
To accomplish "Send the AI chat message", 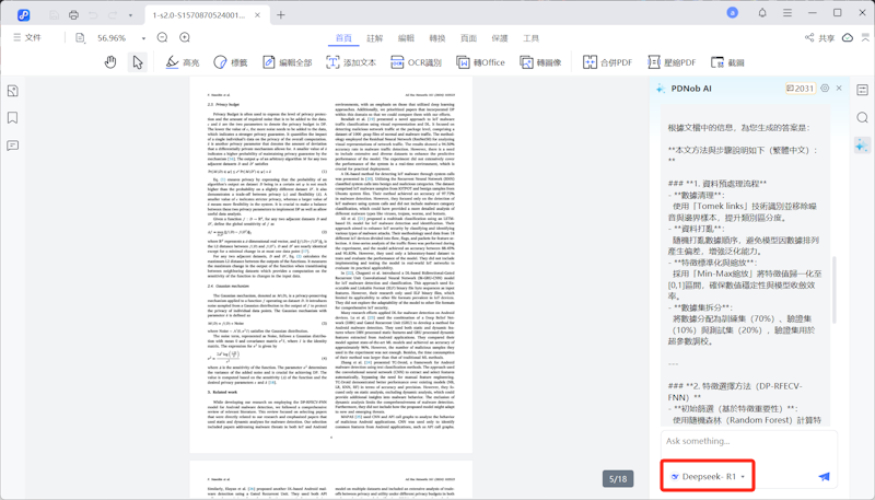I will point(824,477).
